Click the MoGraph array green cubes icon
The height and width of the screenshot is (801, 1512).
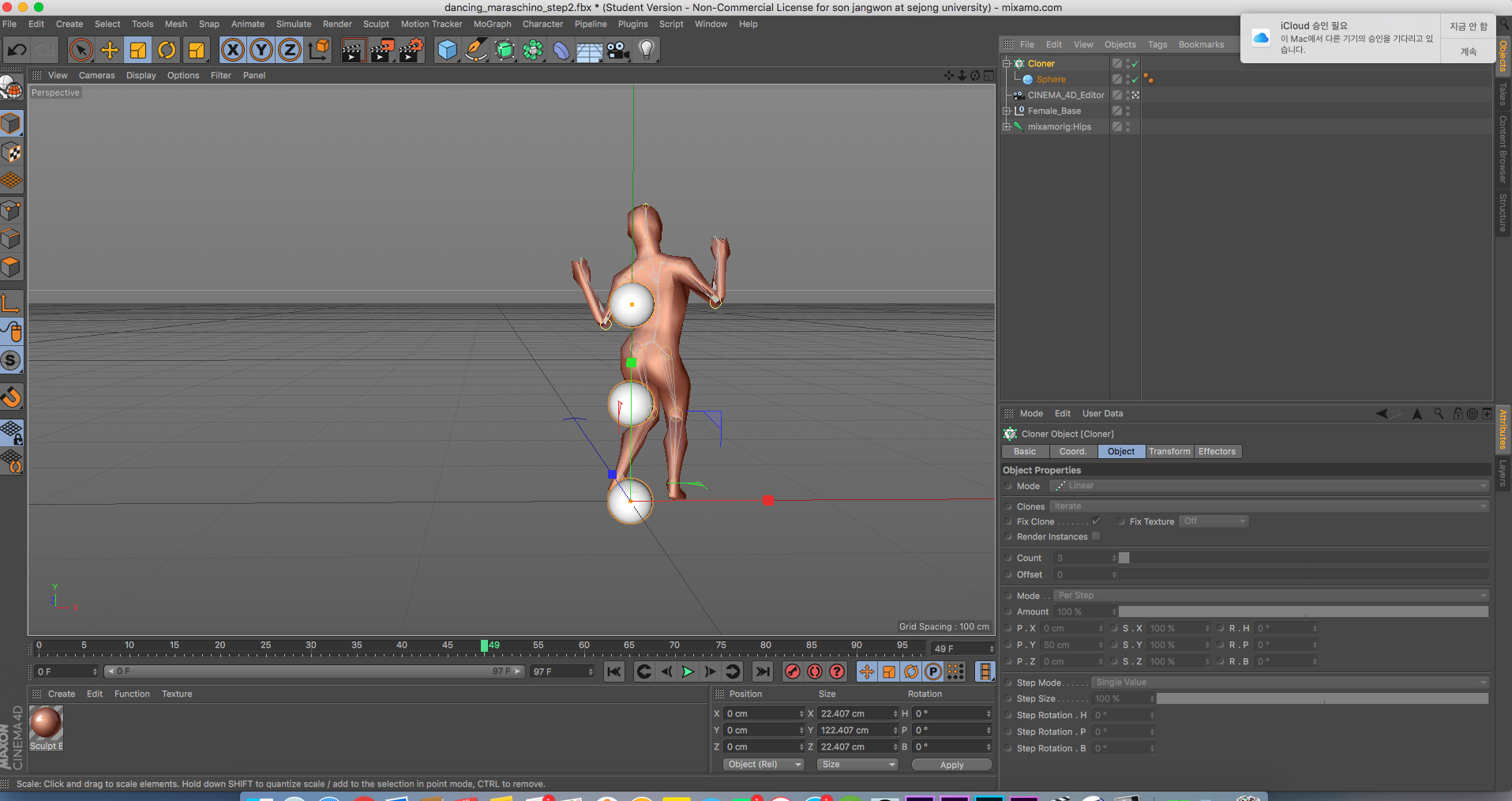(533, 51)
